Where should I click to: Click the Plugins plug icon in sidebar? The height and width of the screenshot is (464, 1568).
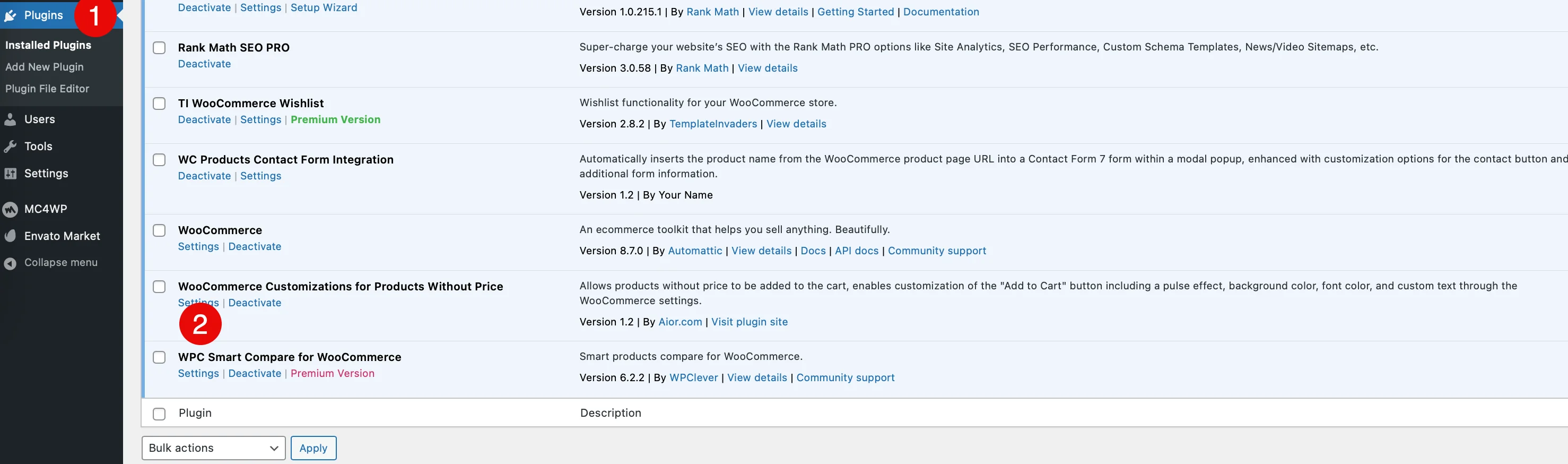[10, 16]
